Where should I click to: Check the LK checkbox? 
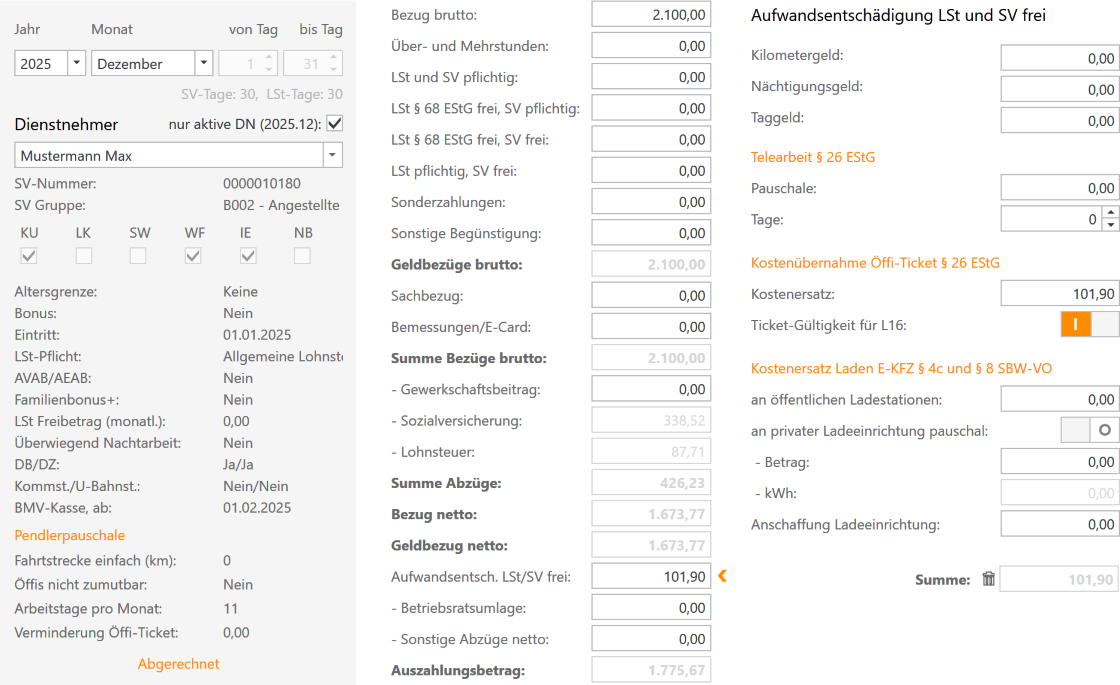tap(83, 255)
